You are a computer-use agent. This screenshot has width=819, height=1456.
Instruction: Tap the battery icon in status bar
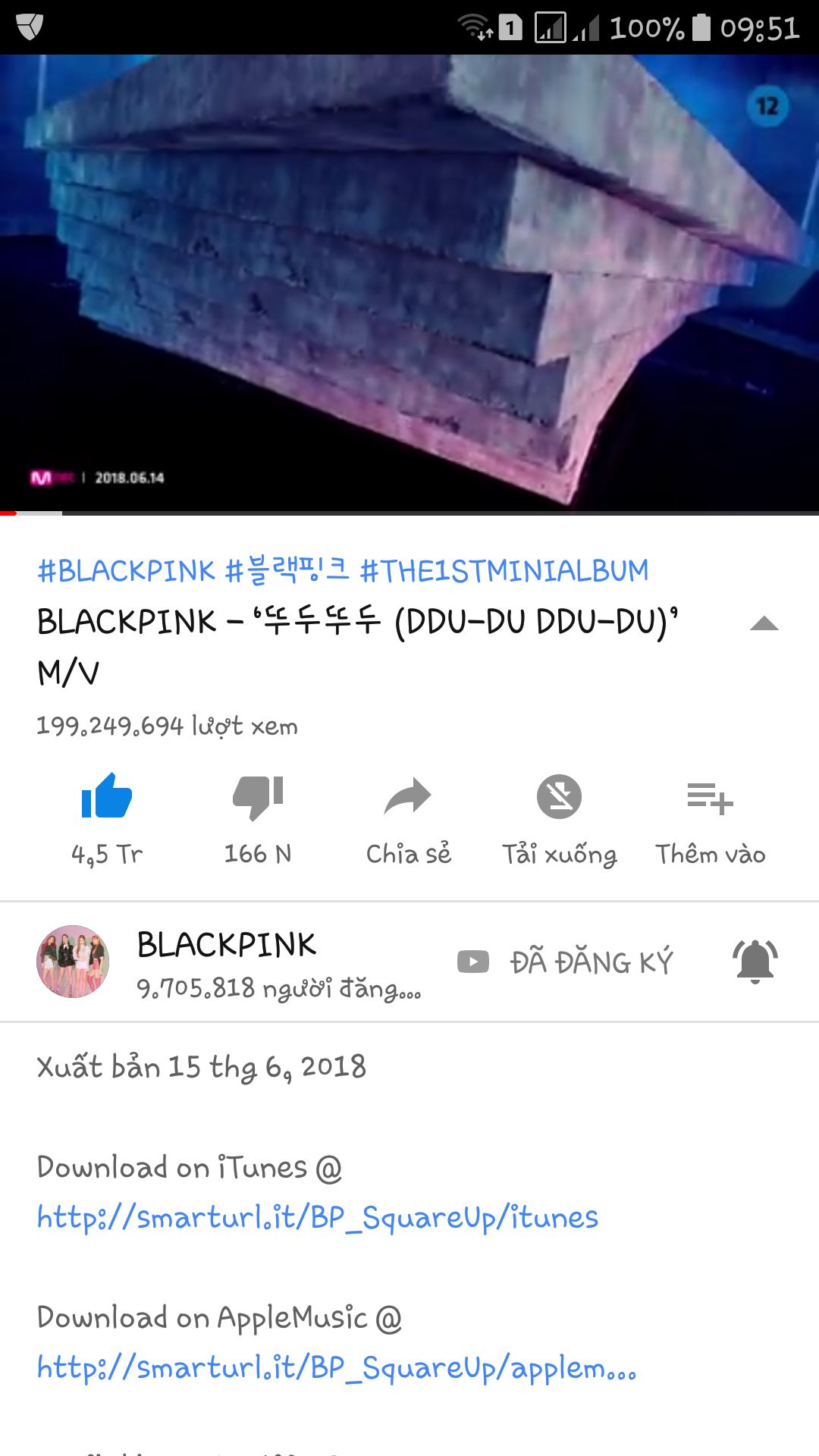[x=701, y=27]
